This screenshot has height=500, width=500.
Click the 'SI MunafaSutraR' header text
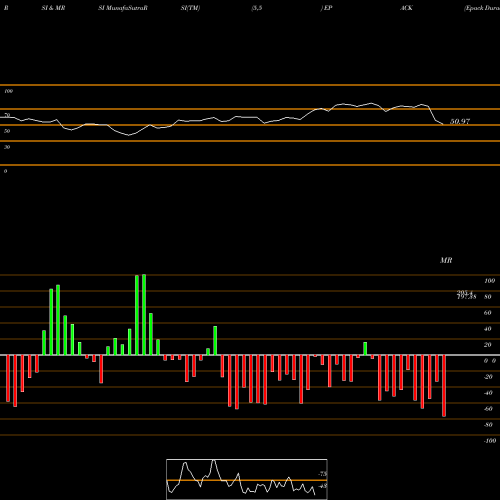[x=123, y=8]
